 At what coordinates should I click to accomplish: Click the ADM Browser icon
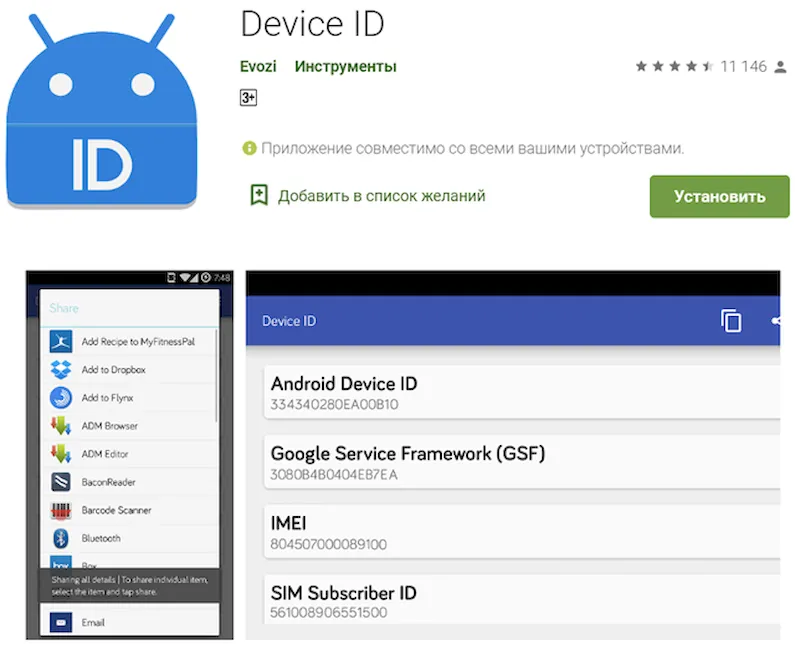coord(61,425)
